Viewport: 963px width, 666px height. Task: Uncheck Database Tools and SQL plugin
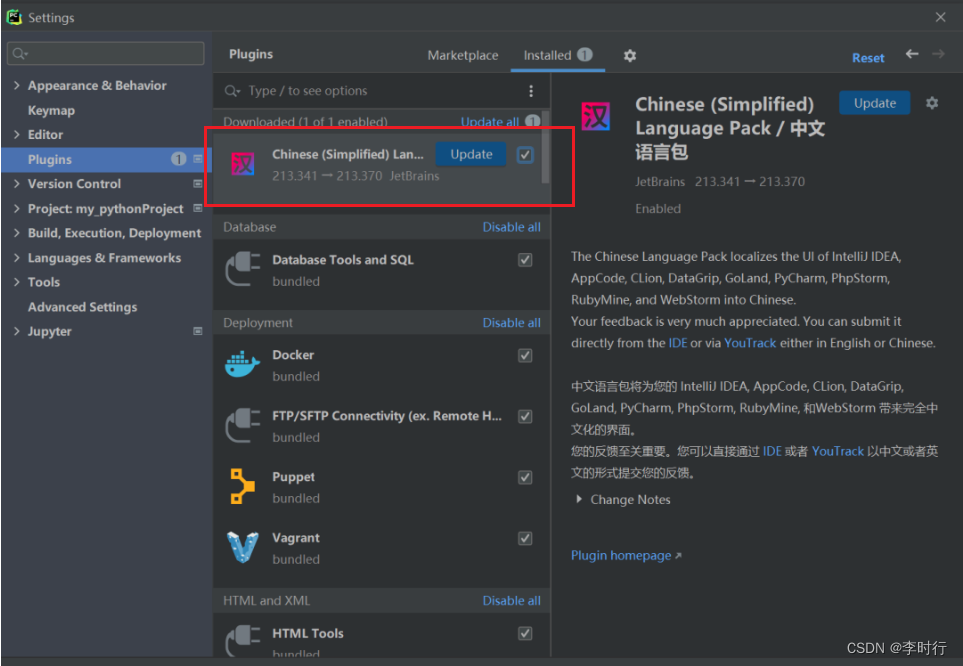pos(525,260)
